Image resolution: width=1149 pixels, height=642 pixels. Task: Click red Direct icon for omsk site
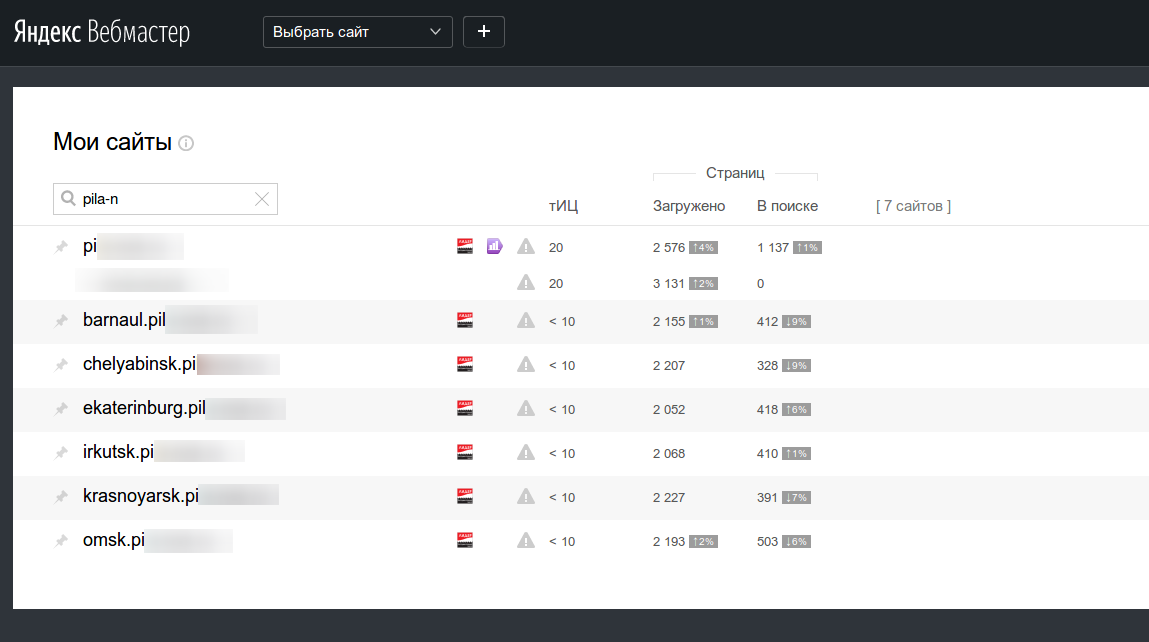coord(464,541)
